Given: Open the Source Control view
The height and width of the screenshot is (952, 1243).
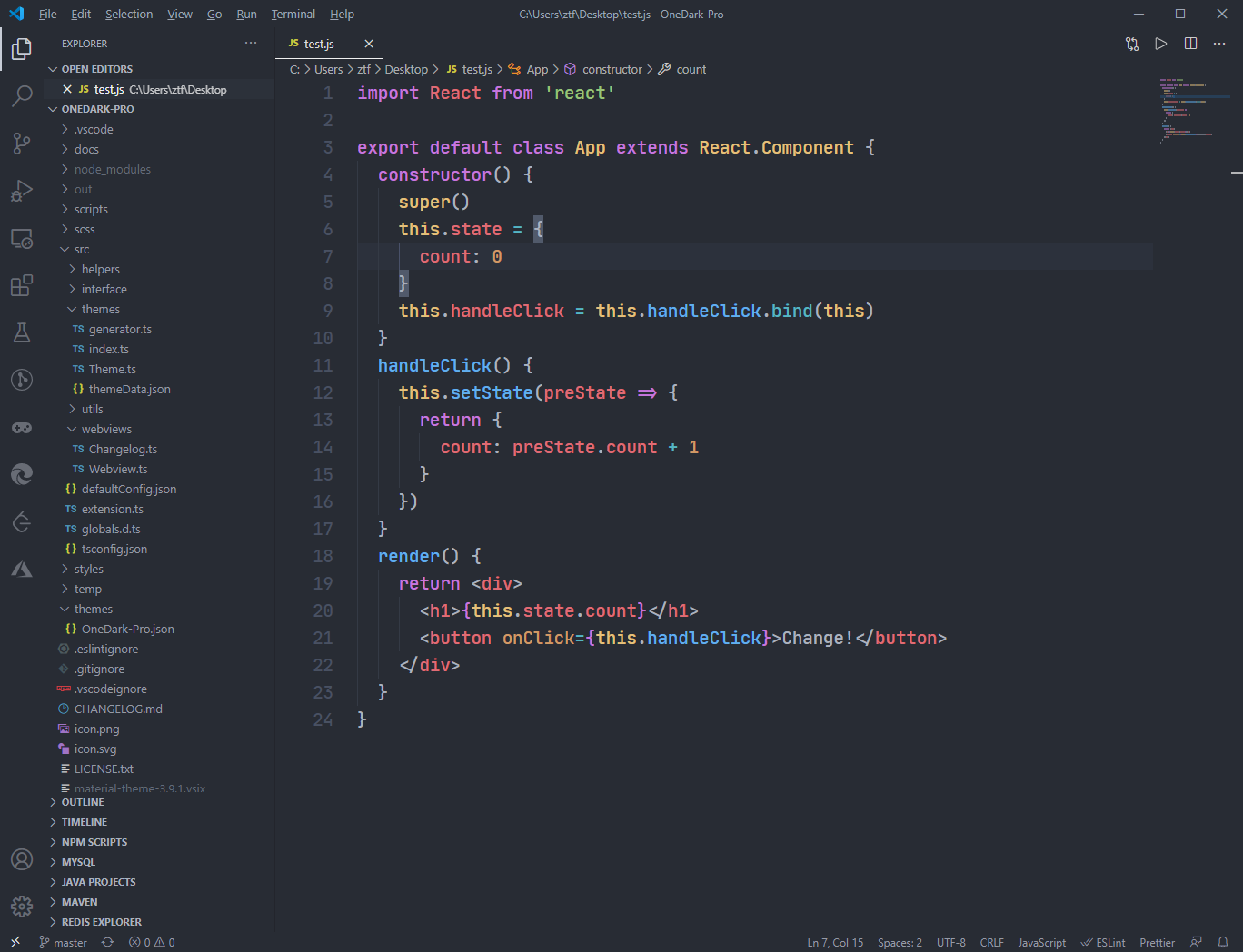Looking at the screenshot, I should click(x=22, y=144).
